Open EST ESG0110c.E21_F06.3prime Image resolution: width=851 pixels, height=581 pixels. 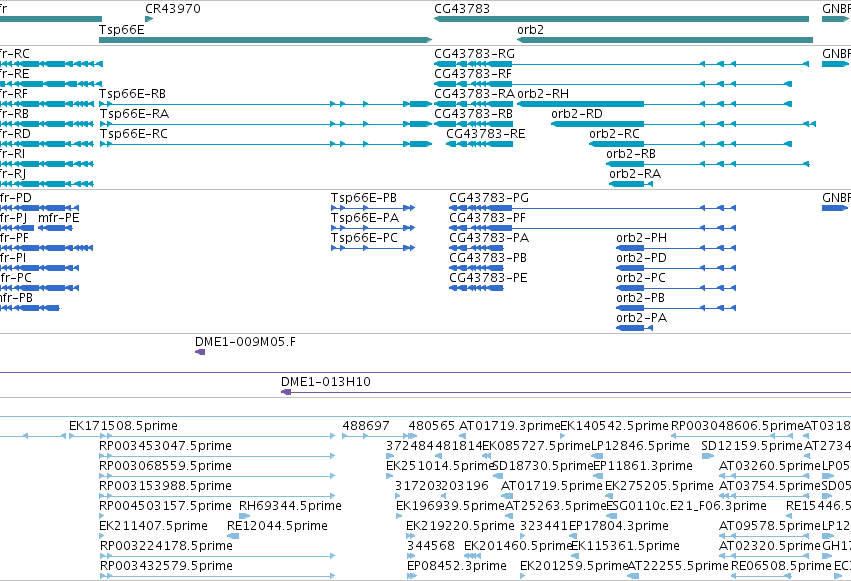click(x=686, y=506)
